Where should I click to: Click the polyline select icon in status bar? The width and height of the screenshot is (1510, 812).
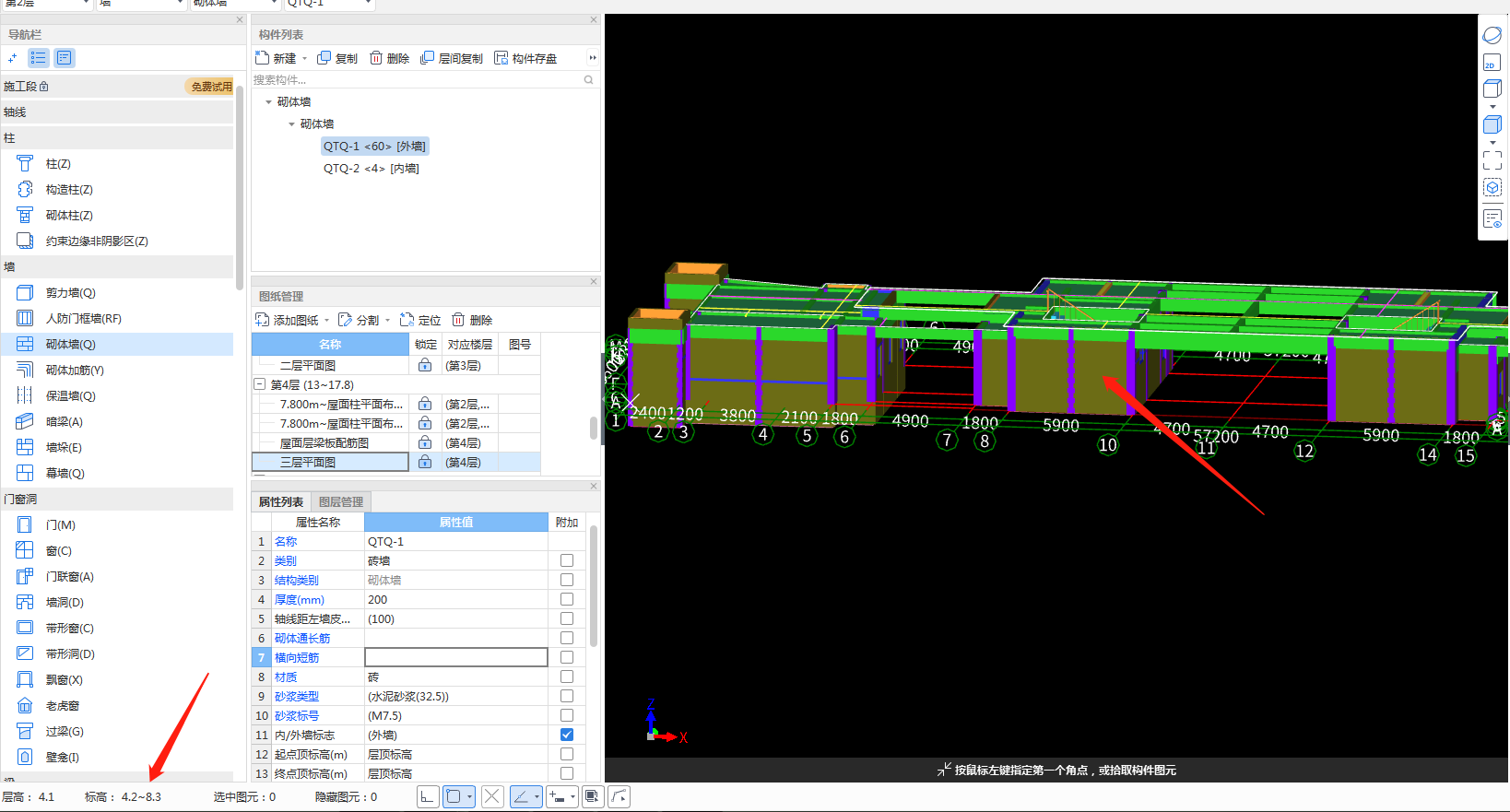coord(619,797)
